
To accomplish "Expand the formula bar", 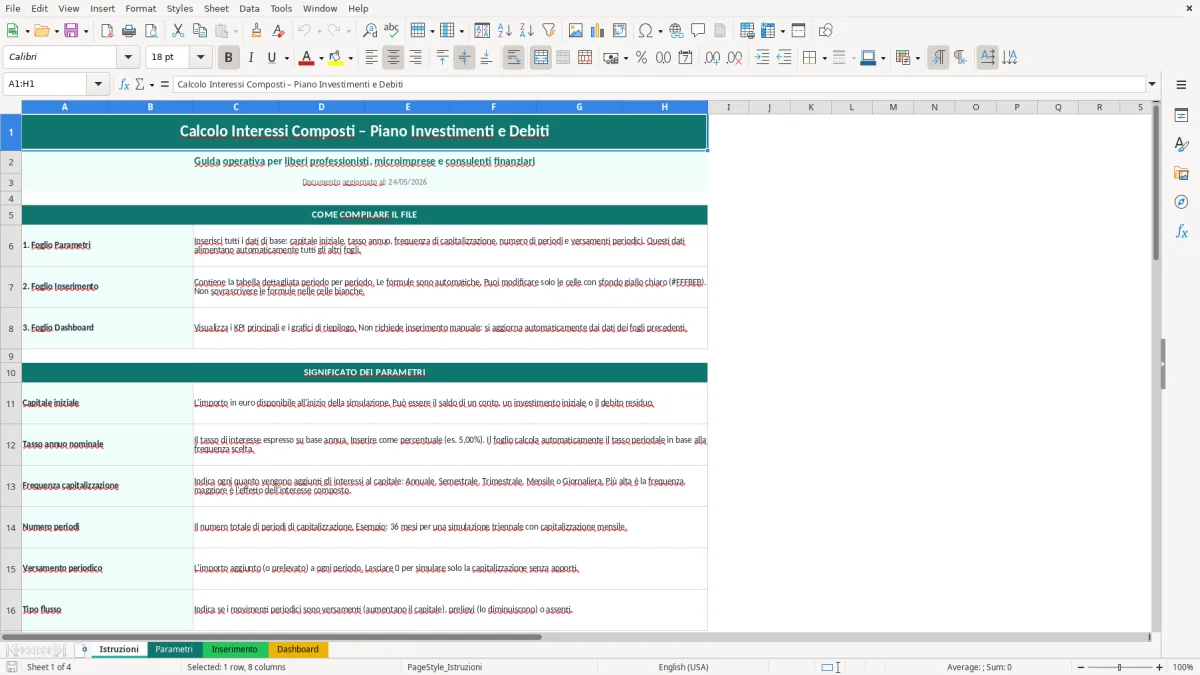I will (1152, 84).
